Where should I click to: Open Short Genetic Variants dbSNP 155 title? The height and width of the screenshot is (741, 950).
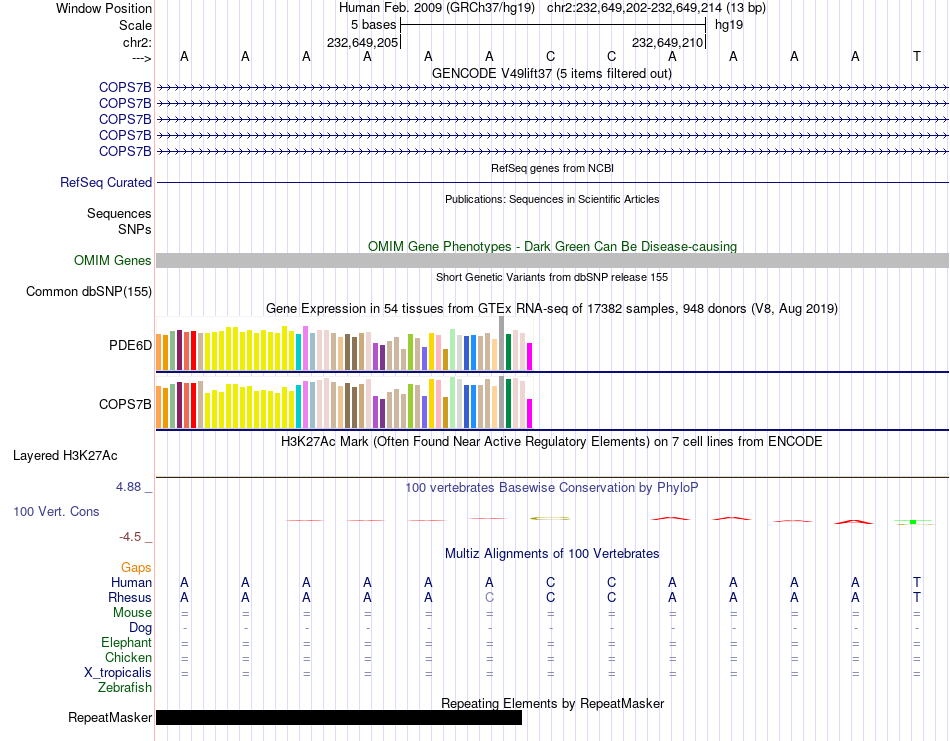[x=552, y=277]
